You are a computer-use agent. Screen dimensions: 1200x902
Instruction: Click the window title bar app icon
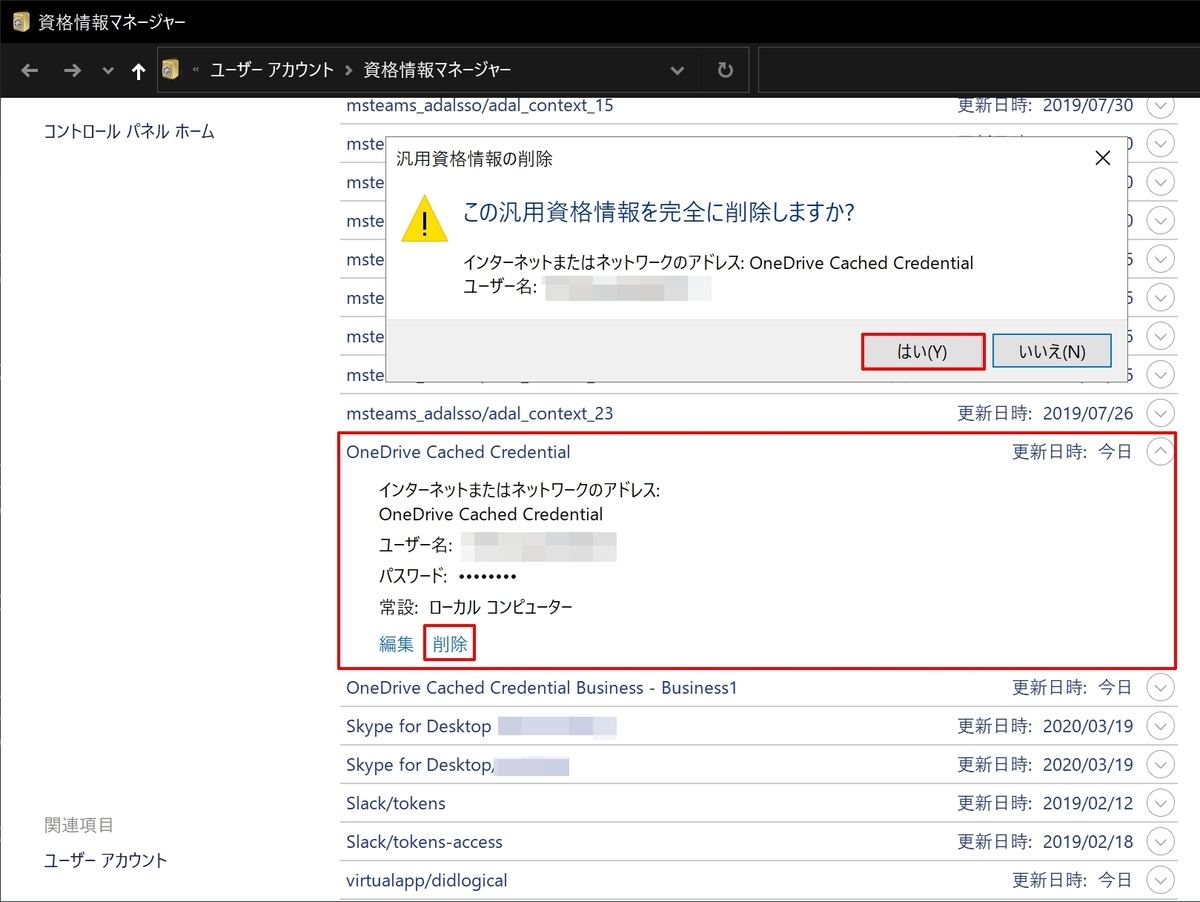[20, 21]
